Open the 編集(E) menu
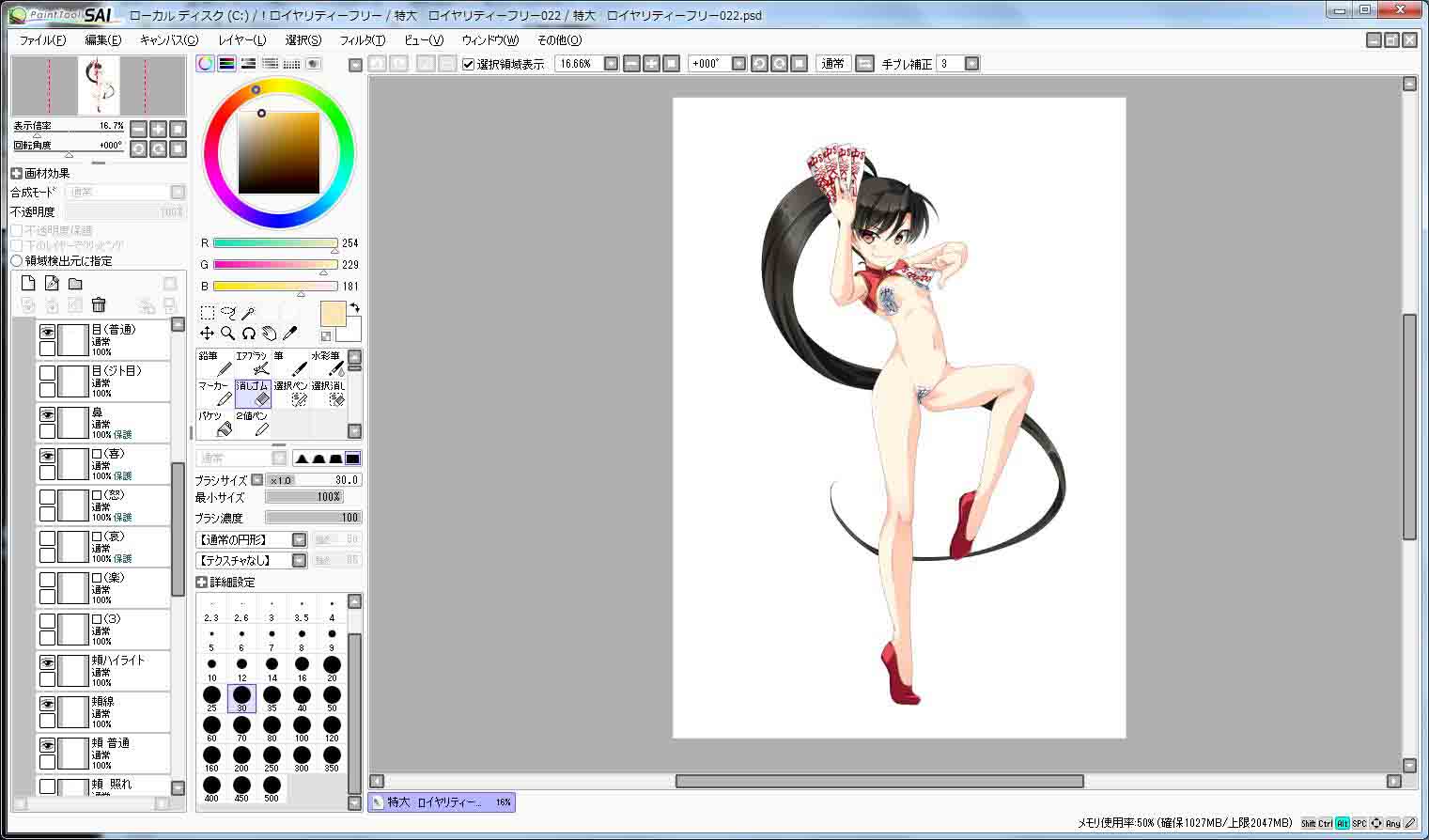Screen dimensions: 1429x840 point(103,40)
